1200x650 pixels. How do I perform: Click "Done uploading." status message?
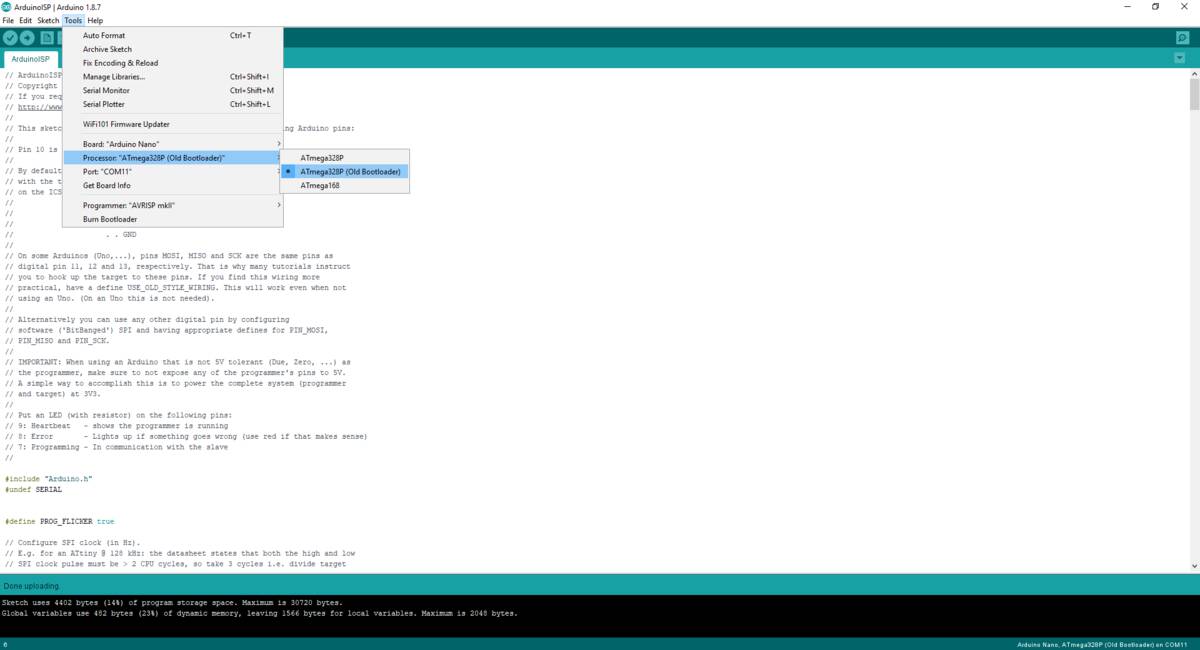[31, 585]
